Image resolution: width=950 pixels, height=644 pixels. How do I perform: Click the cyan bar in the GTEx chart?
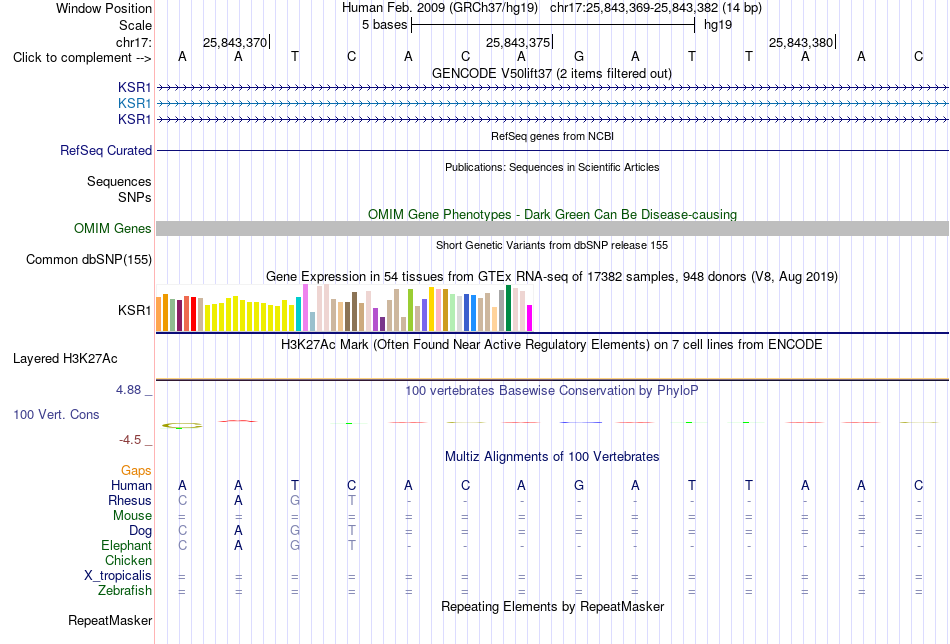298,314
